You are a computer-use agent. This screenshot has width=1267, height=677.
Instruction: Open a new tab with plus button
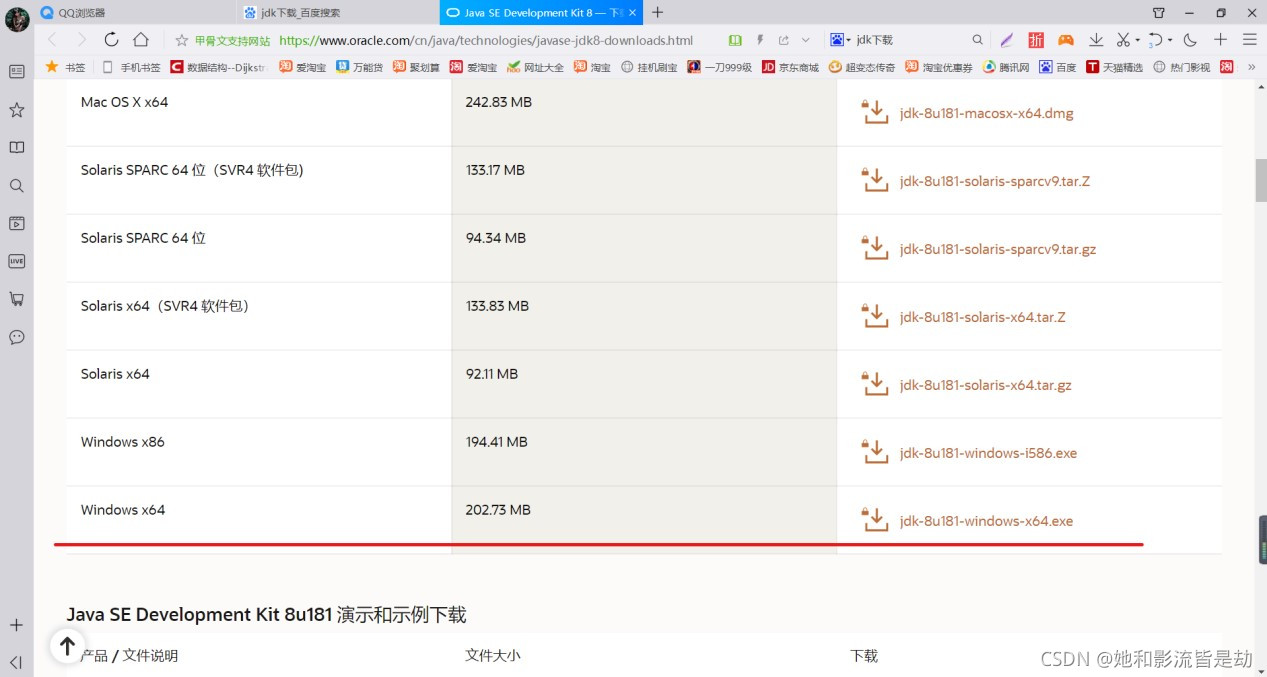(657, 12)
